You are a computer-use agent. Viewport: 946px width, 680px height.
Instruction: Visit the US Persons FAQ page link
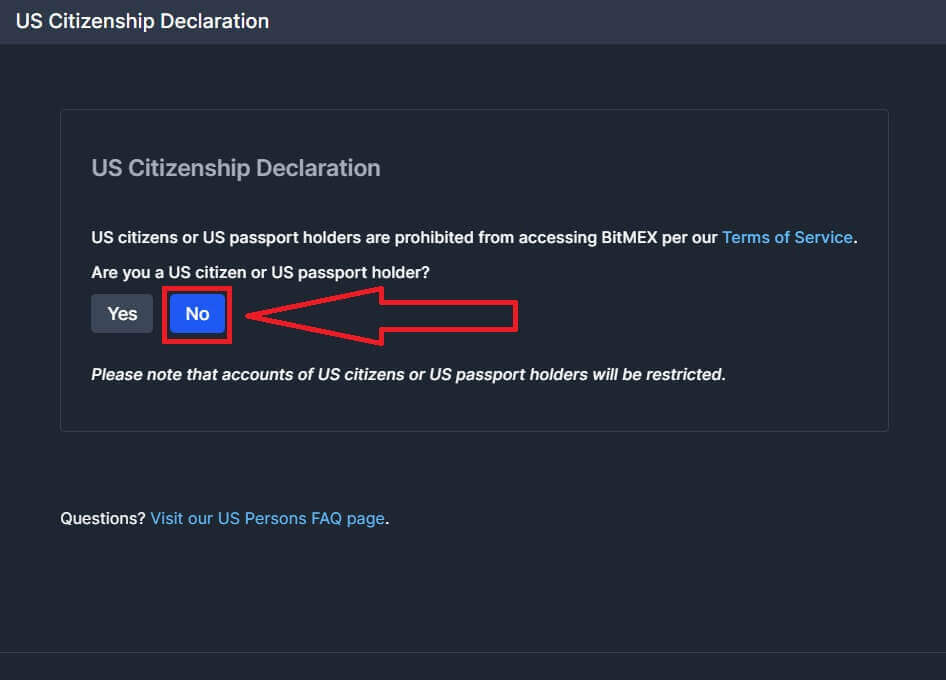(267, 519)
